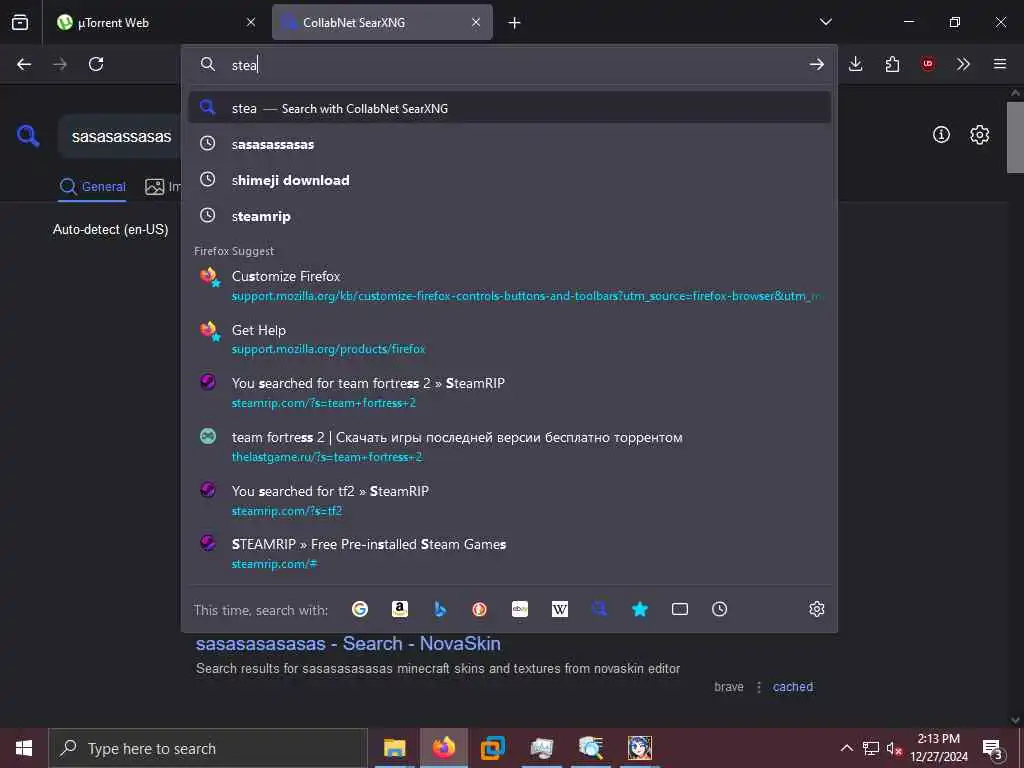This screenshot has height=768, width=1024.
Task: Open the Get Help suggestion
Action: (509, 339)
